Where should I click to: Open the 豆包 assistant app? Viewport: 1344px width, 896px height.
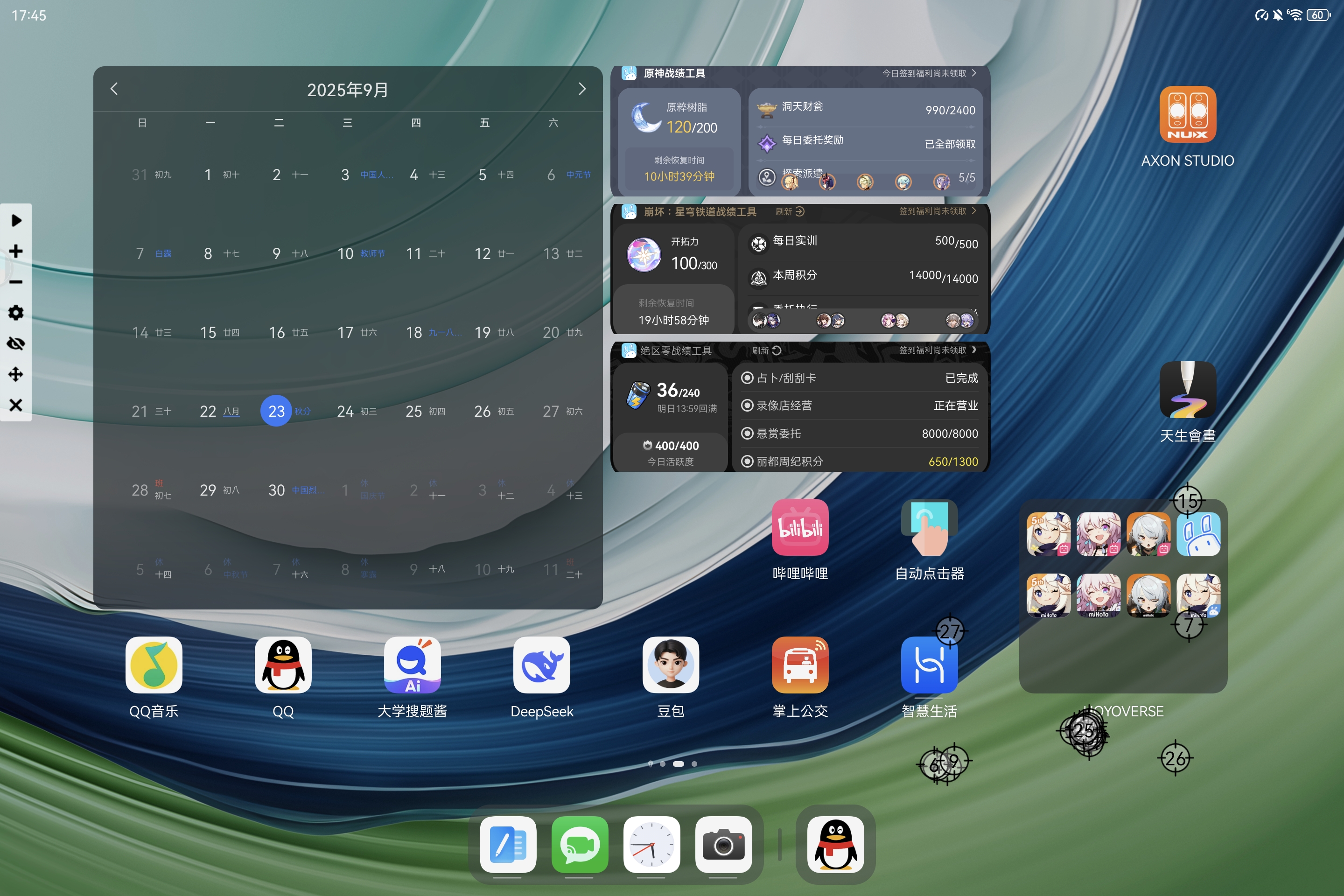pos(670,665)
